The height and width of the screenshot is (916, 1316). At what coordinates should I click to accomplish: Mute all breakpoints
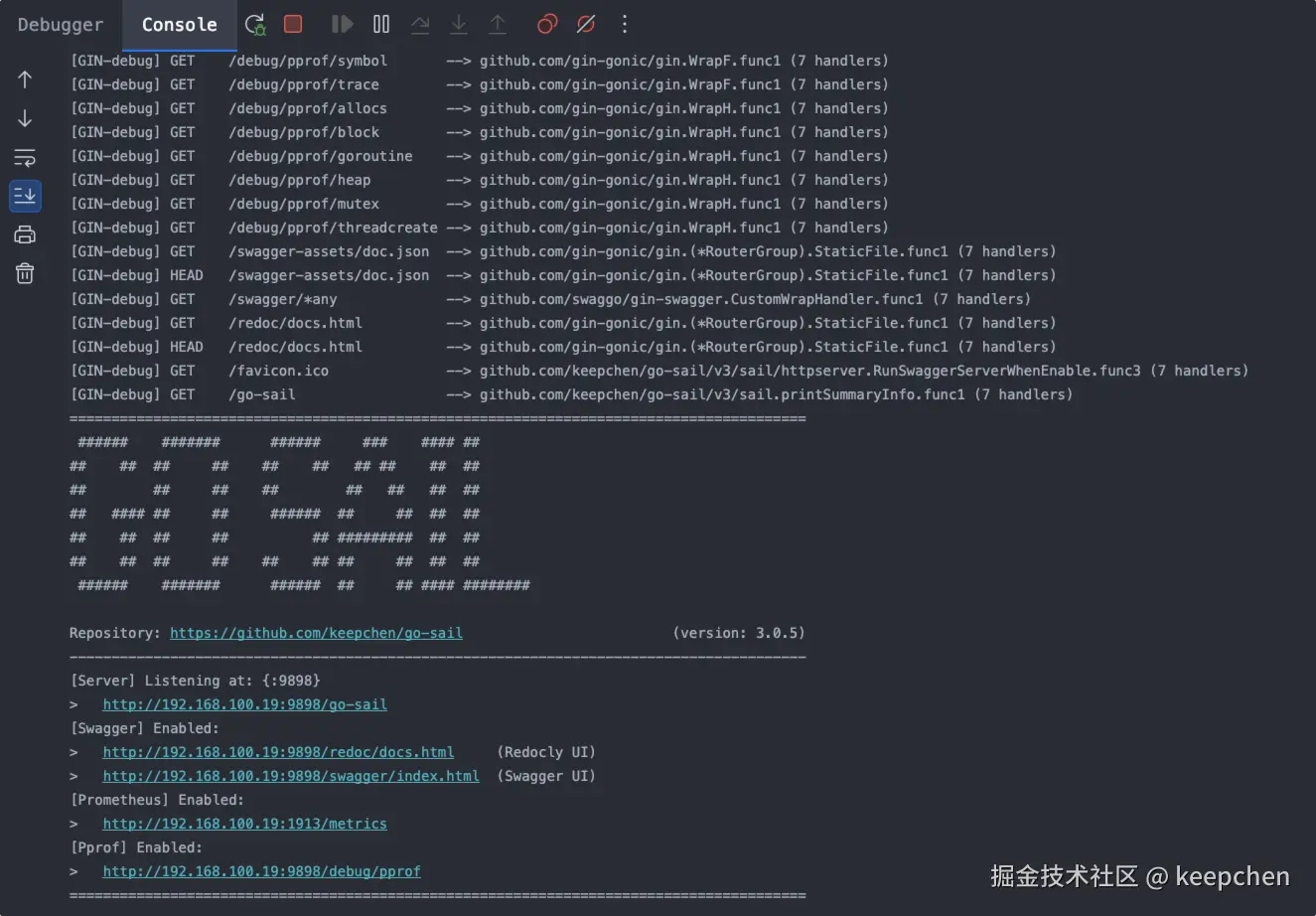[x=586, y=24]
